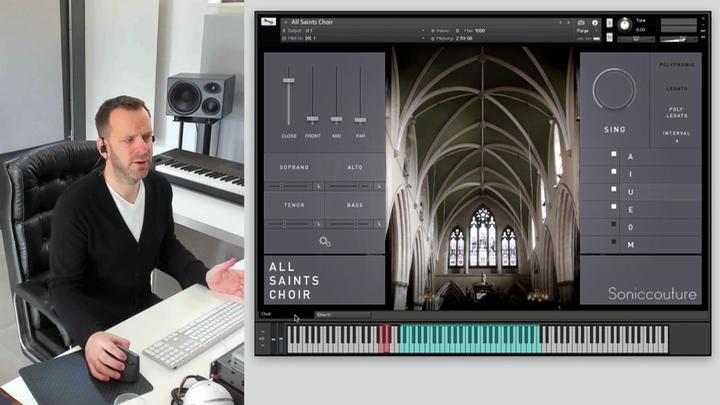Open the snapshot camera icon in header

(x=581, y=22)
